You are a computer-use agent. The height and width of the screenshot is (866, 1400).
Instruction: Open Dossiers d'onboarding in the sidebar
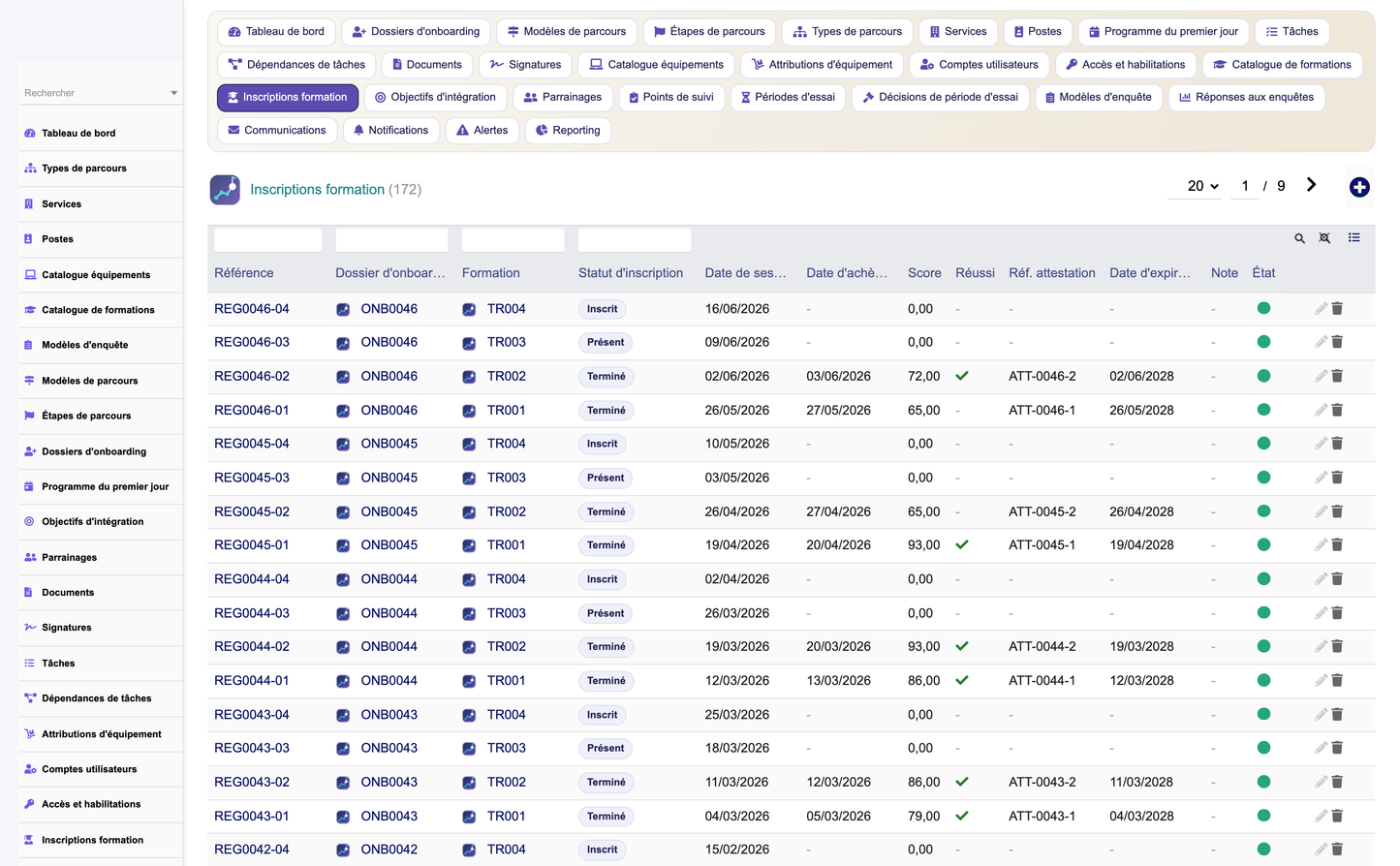tap(94, 451)
